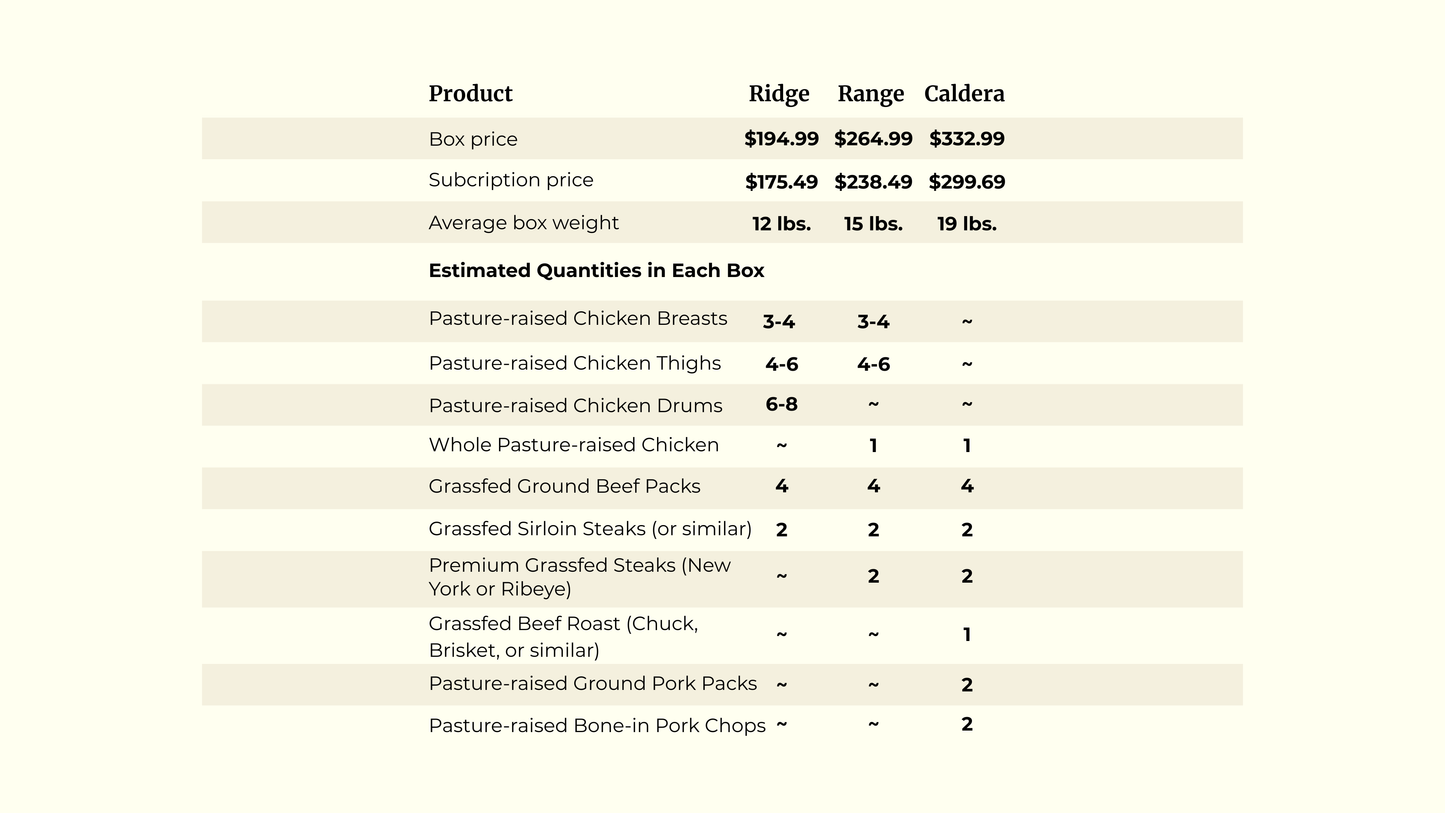Click the $175.49 subscription price
Image resolution: width=1445 pixels, height=813 pixels.
tap(781, 182)
